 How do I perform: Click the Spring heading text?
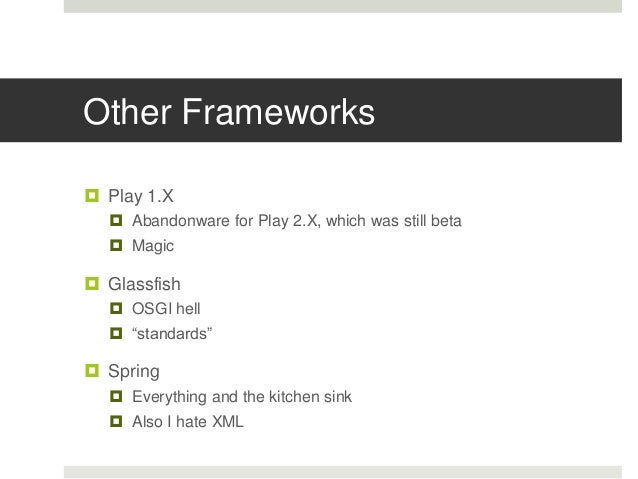[133, 372]
